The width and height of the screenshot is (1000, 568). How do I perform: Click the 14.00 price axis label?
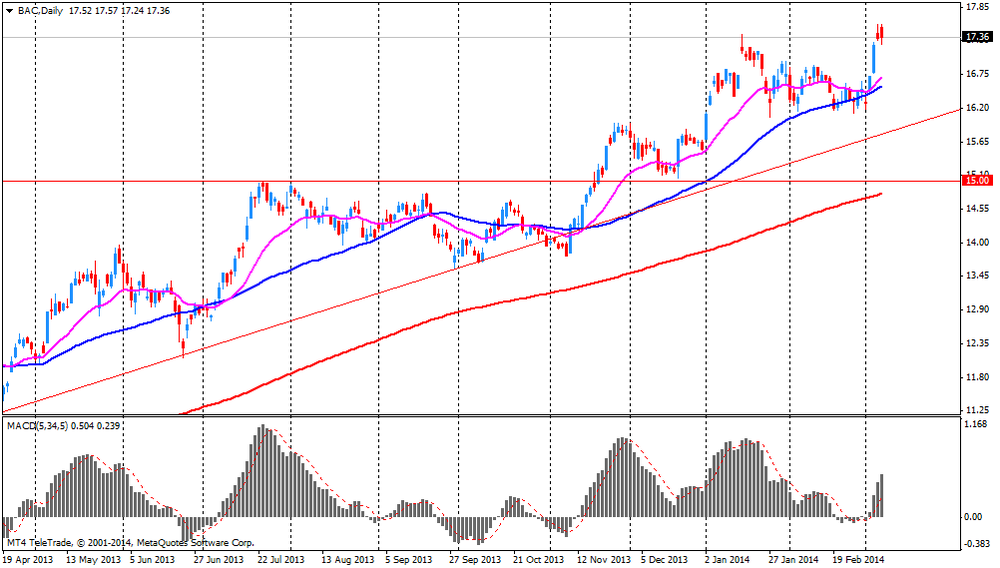[x=977, y=242]
